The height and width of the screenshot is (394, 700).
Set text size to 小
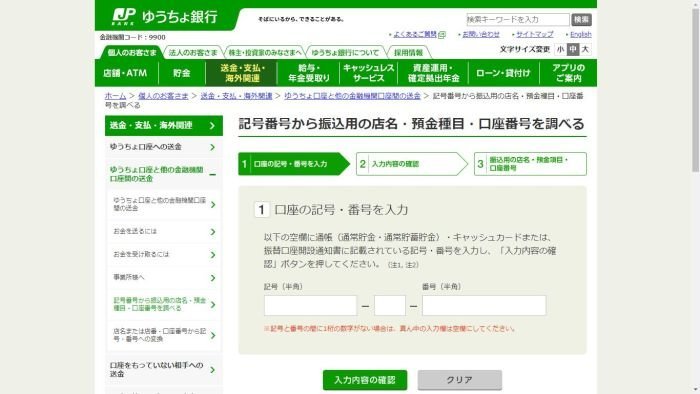click(x=561, y=49)
